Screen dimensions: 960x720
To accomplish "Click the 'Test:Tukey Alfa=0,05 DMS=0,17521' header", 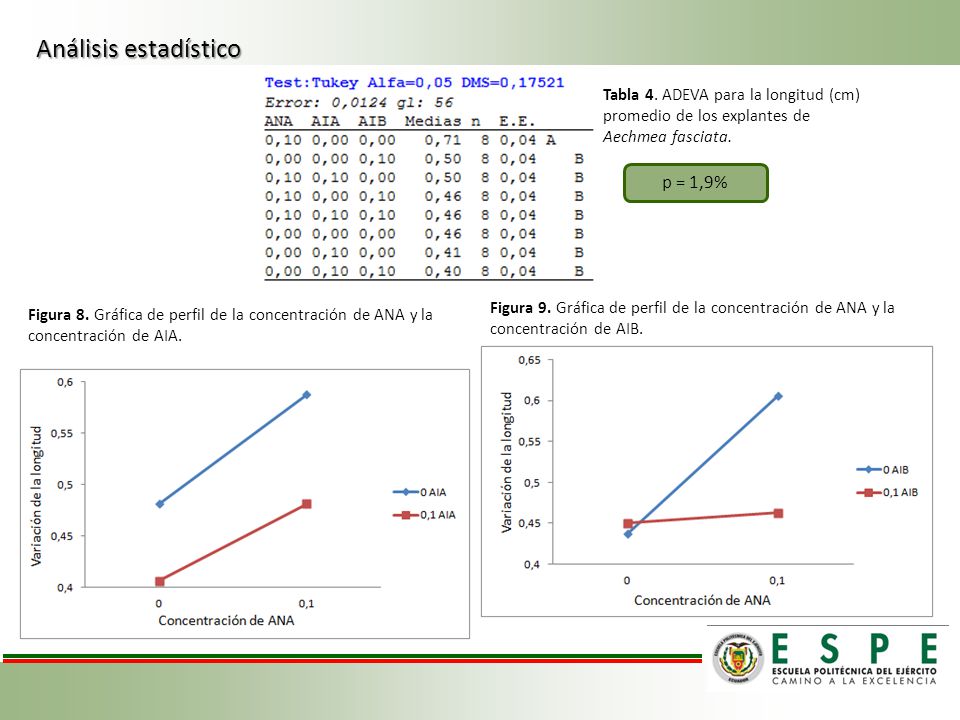I will 414,83.
